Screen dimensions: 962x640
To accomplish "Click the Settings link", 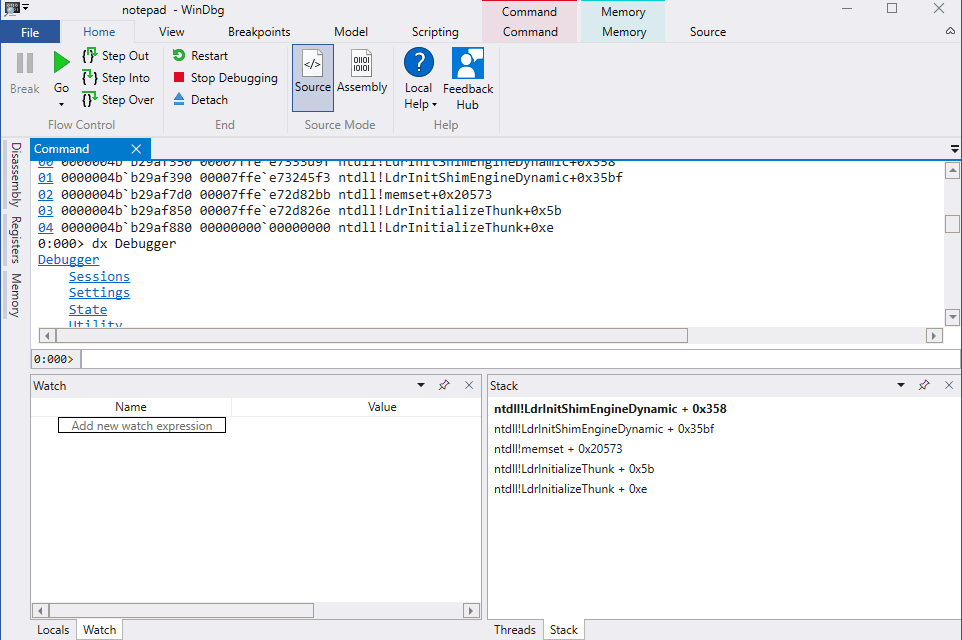I will pos(99,293).
